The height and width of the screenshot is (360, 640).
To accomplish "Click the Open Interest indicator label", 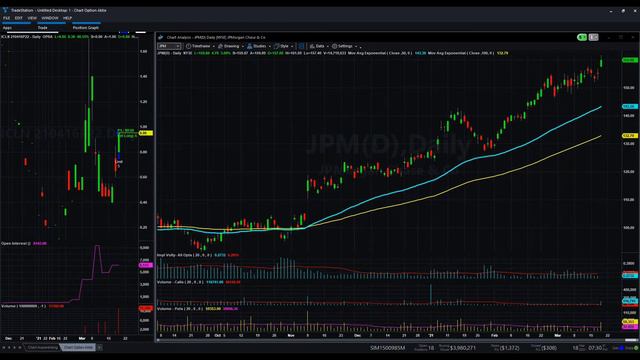I will tap(16, 243).
